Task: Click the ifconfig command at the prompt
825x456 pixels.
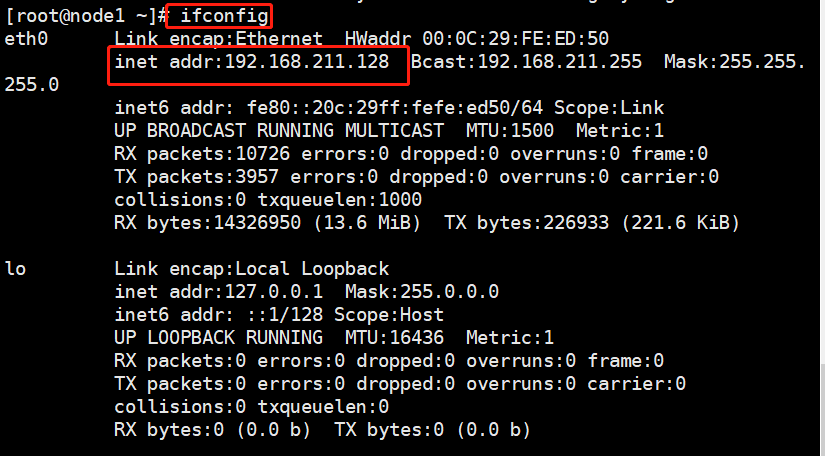Action: 226,16
